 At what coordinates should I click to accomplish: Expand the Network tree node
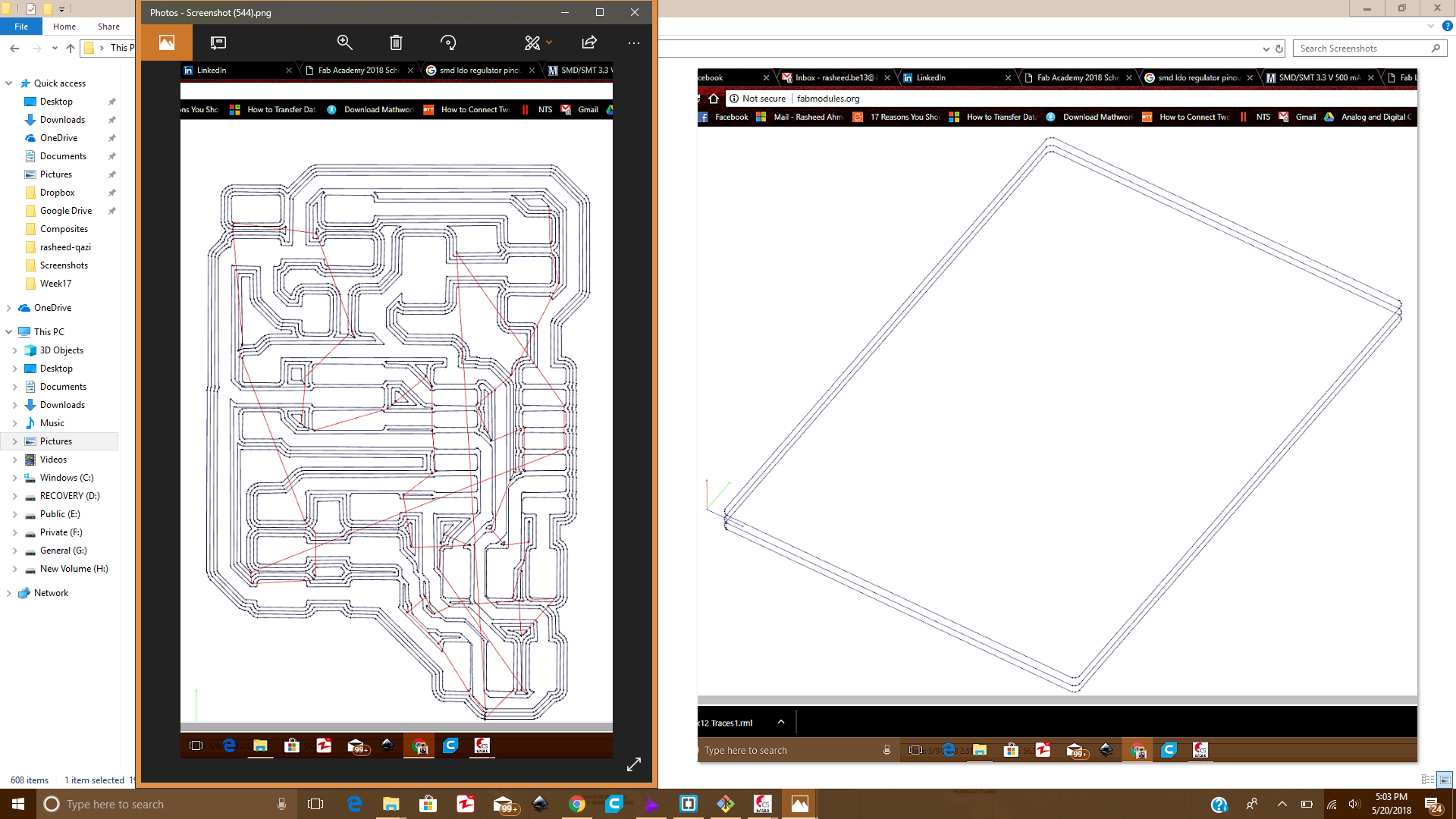[8, 593]
